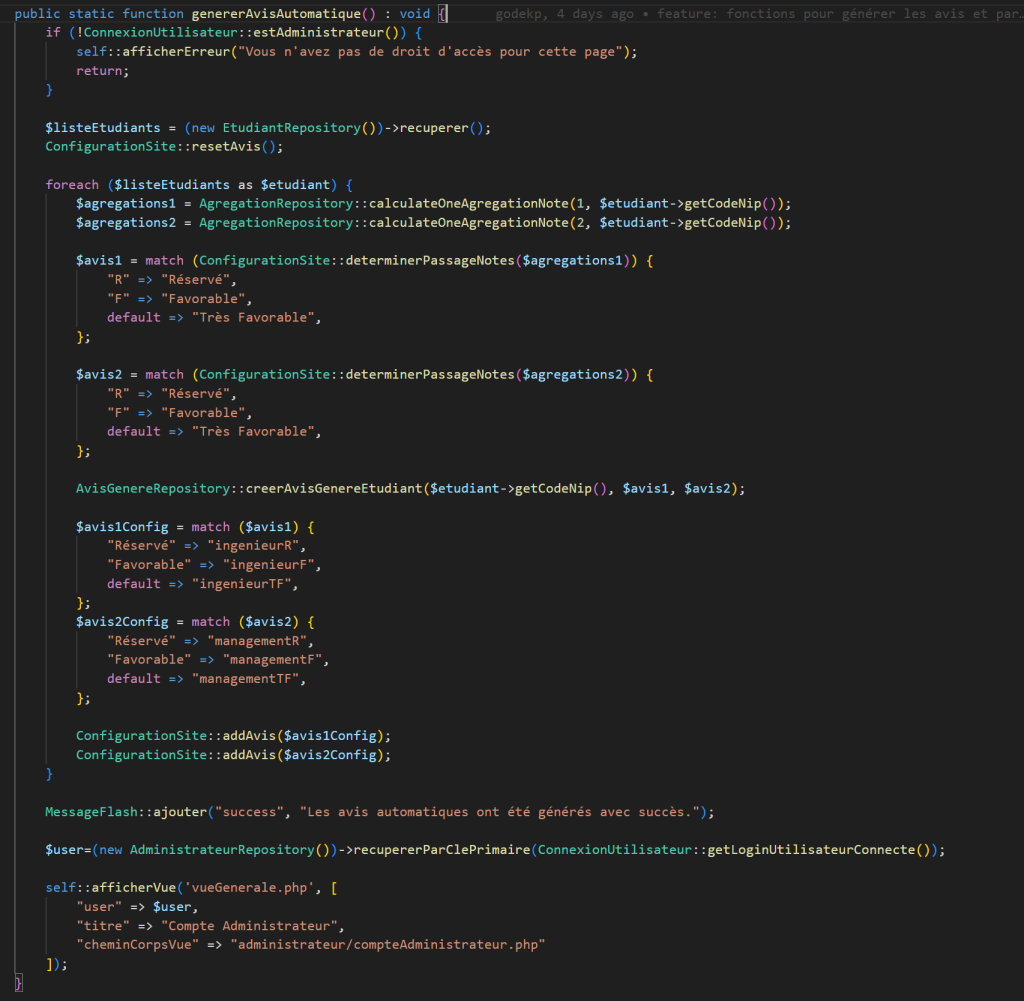Click the "ingenieurF" string
Screen dimensions: 1024x1001
pos(268,565)
